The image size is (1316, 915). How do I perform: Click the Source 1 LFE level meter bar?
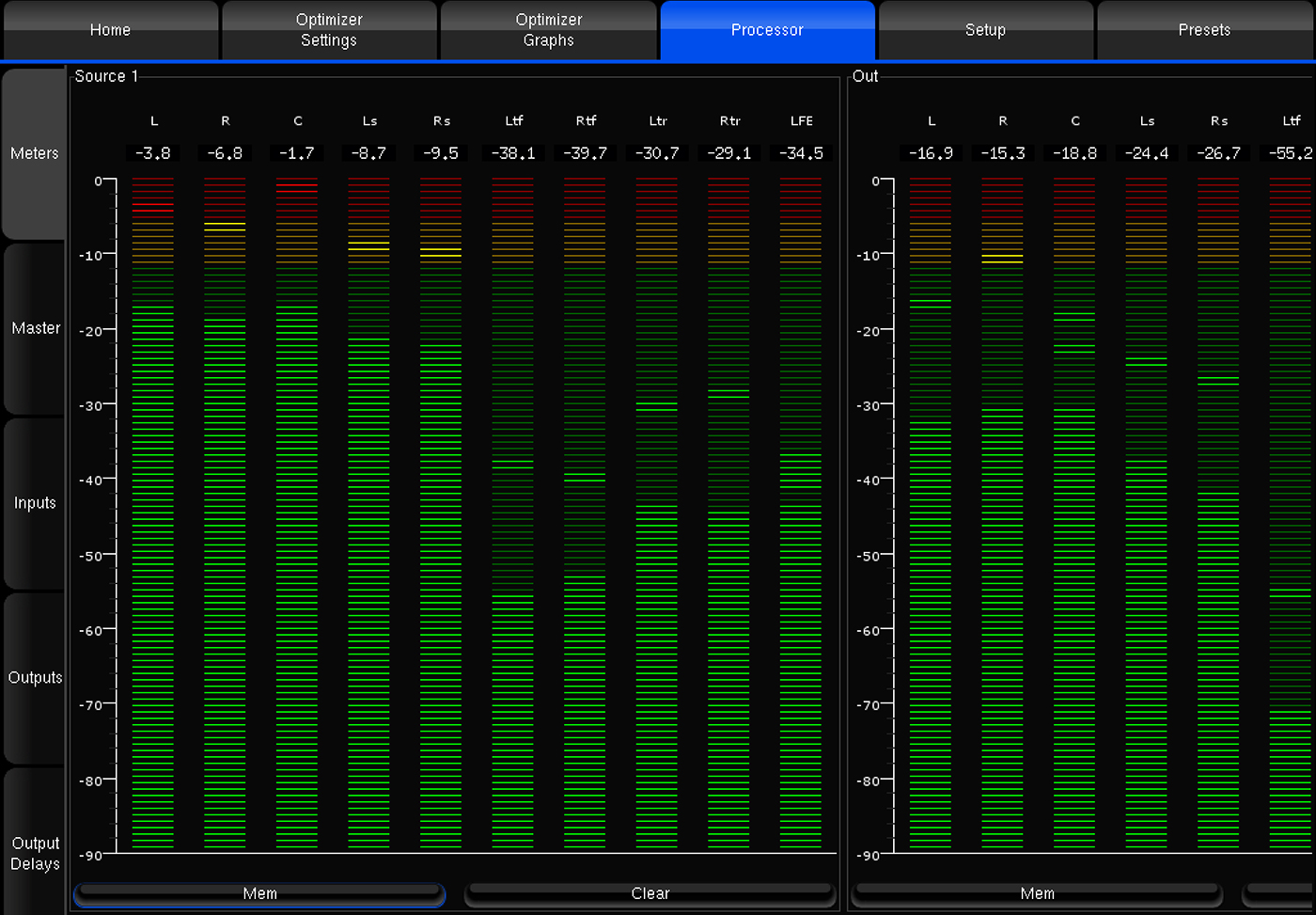point(801,513)
